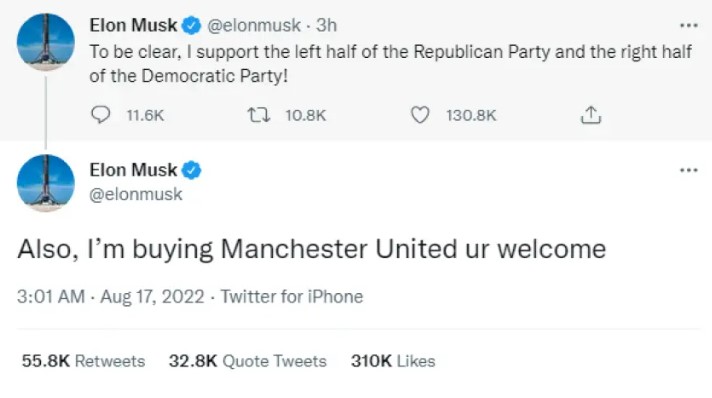Click the 3h timestamp on the top tweet
Image resolution: width=712 pixels, height=398 pixels.
[x=326, y=25]
